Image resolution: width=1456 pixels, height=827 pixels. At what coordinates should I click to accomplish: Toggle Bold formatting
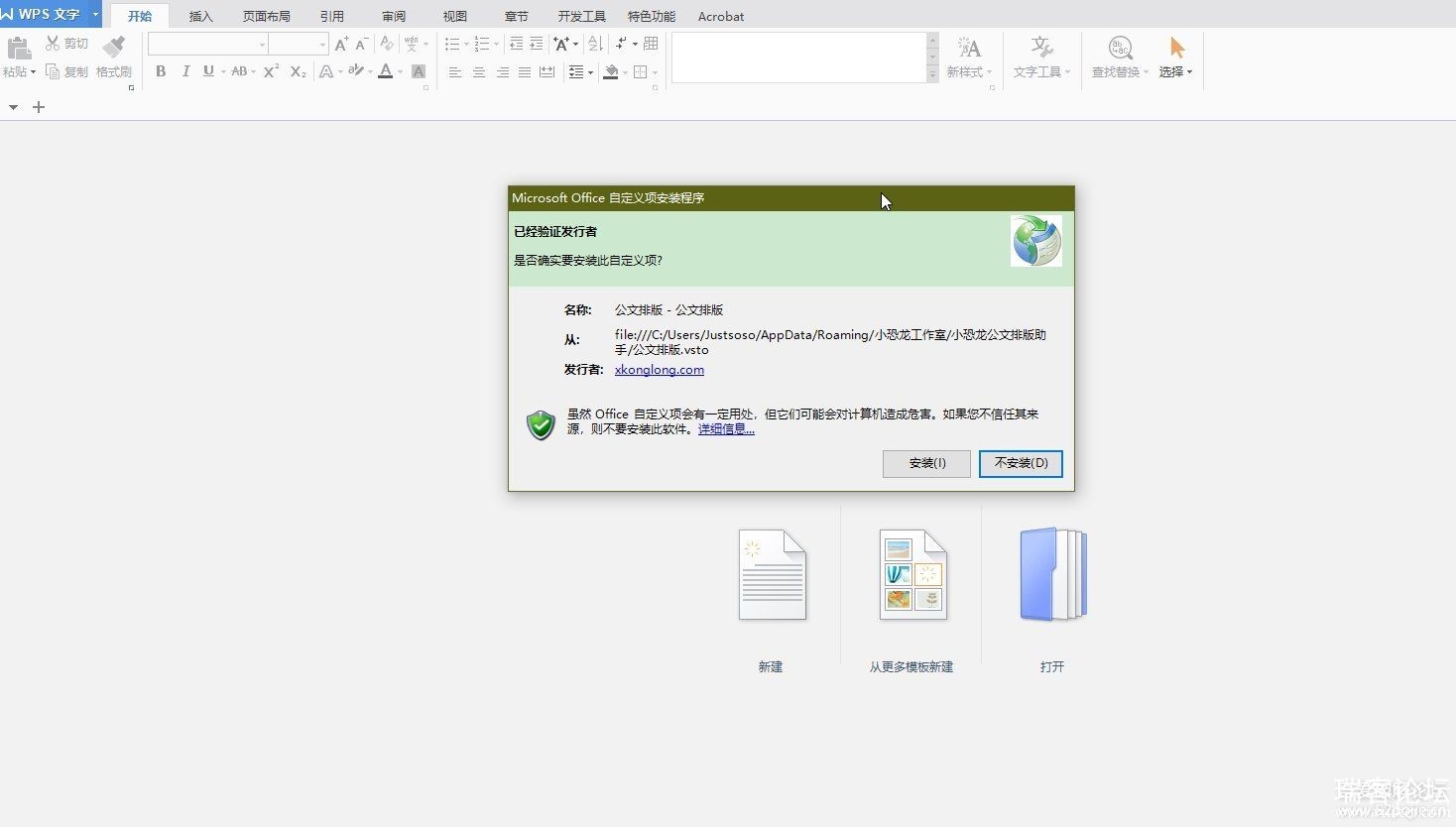pos(161,71)
